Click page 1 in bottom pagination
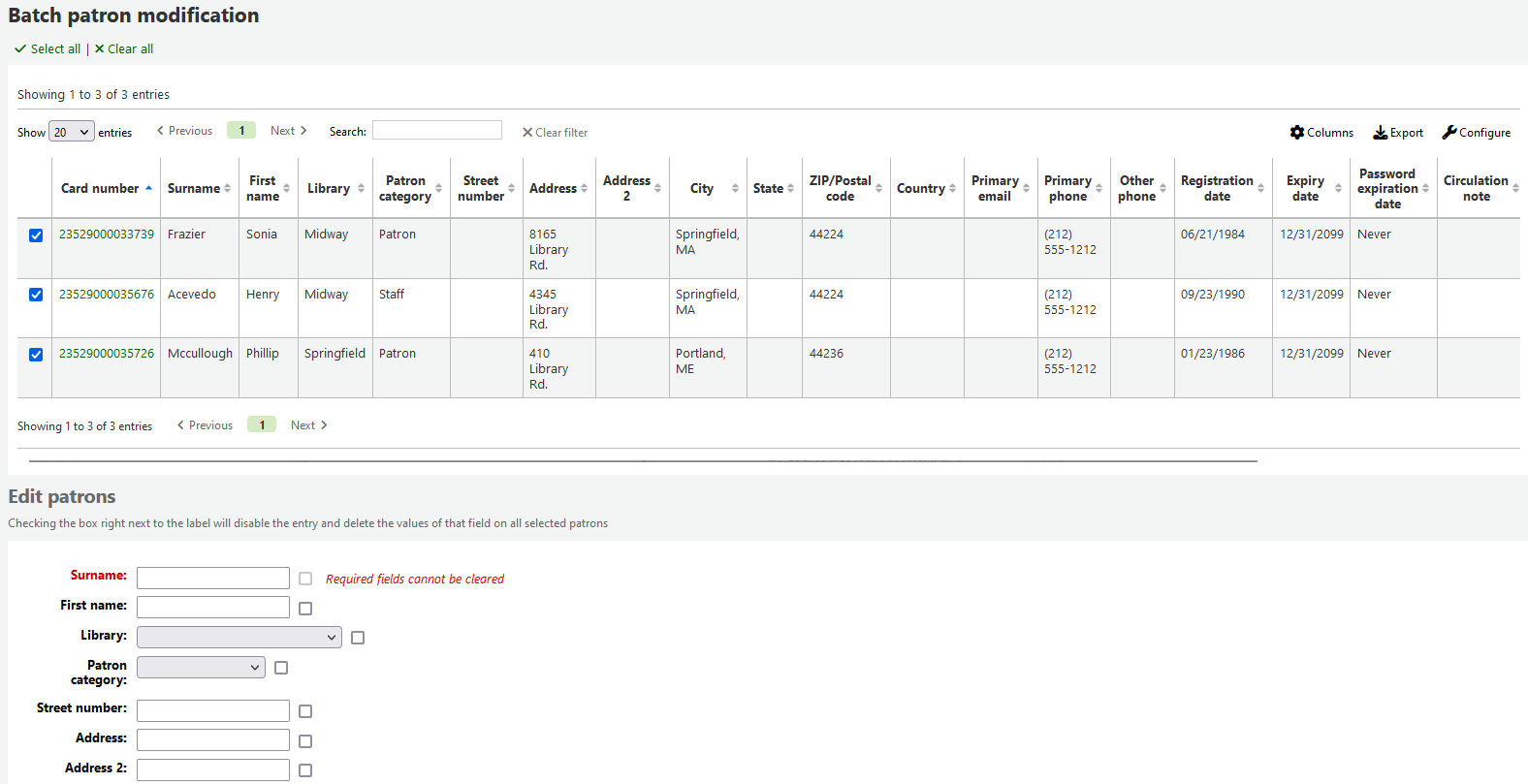Image resolution: width=1528 pixels, height=784 pixels. point(262,424)
